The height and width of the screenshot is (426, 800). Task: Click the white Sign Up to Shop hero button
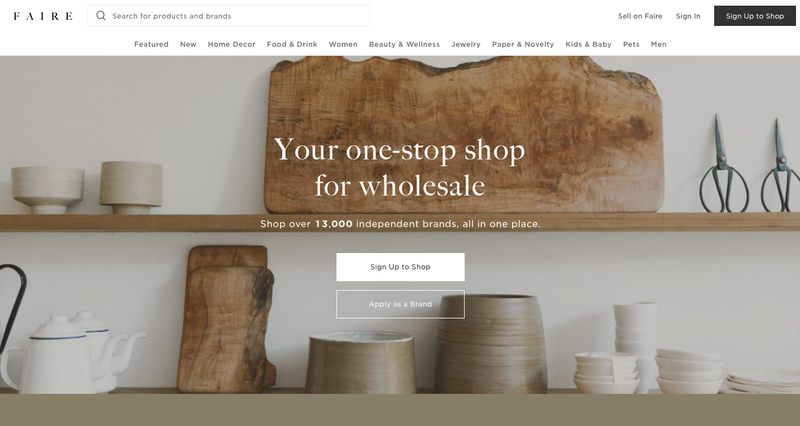(x=400, y=267)
